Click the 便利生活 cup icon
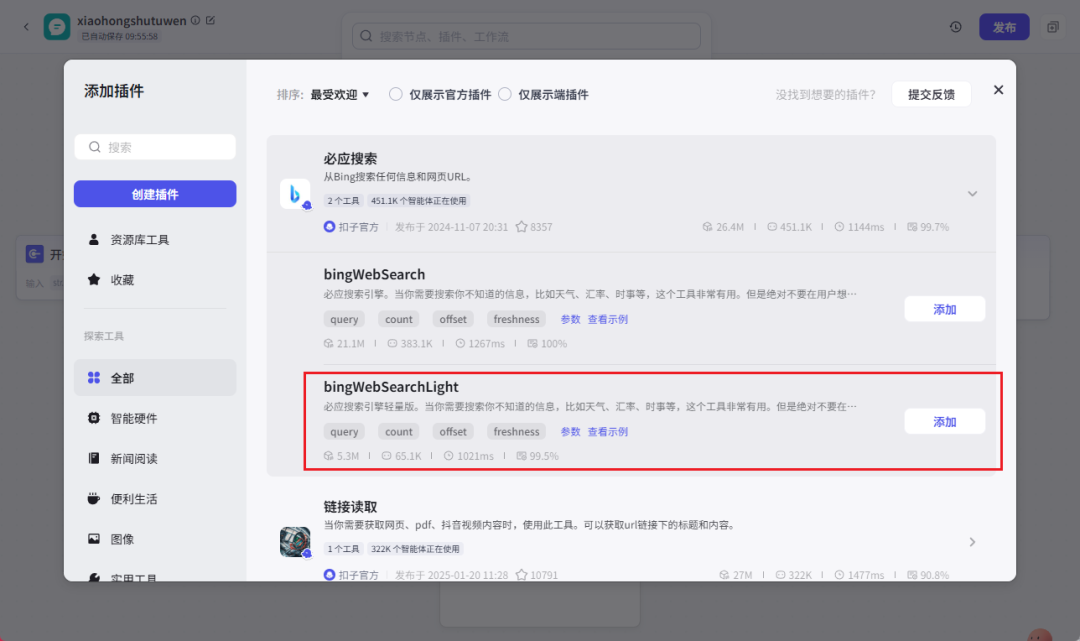This screenshot has height=641, width=1080. pos(94,498)
